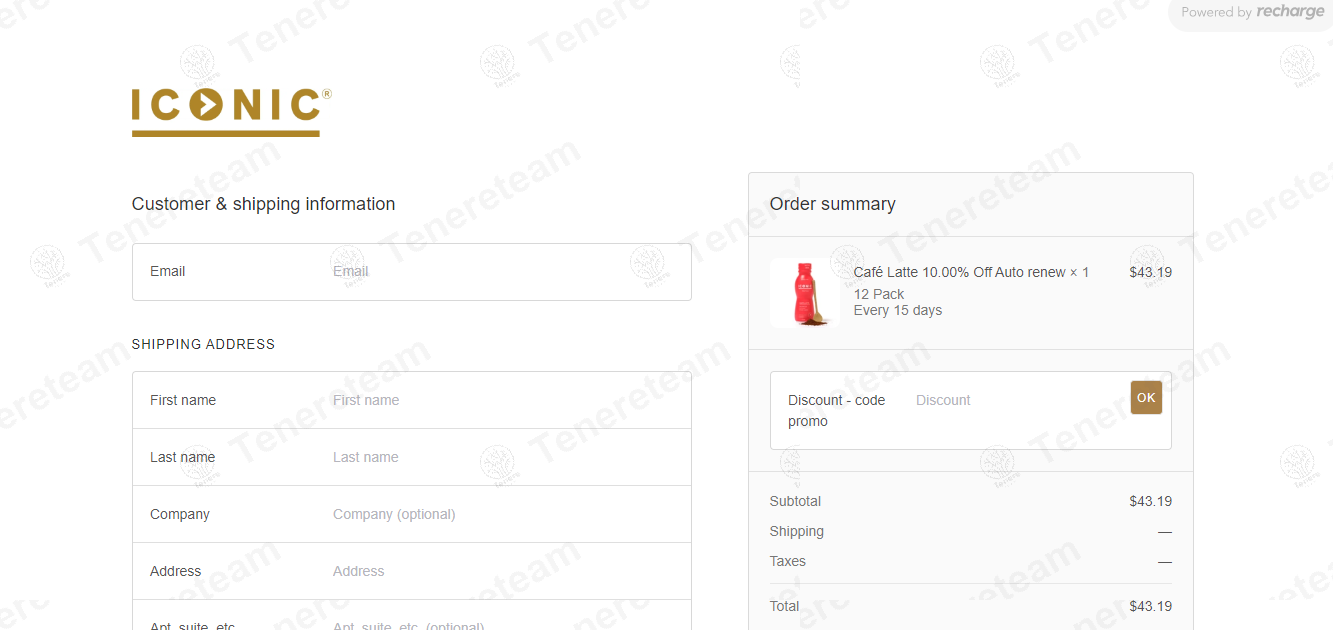Click the Subtotal row label
This screenshot has width=1333, height=630.
point(795,501)
